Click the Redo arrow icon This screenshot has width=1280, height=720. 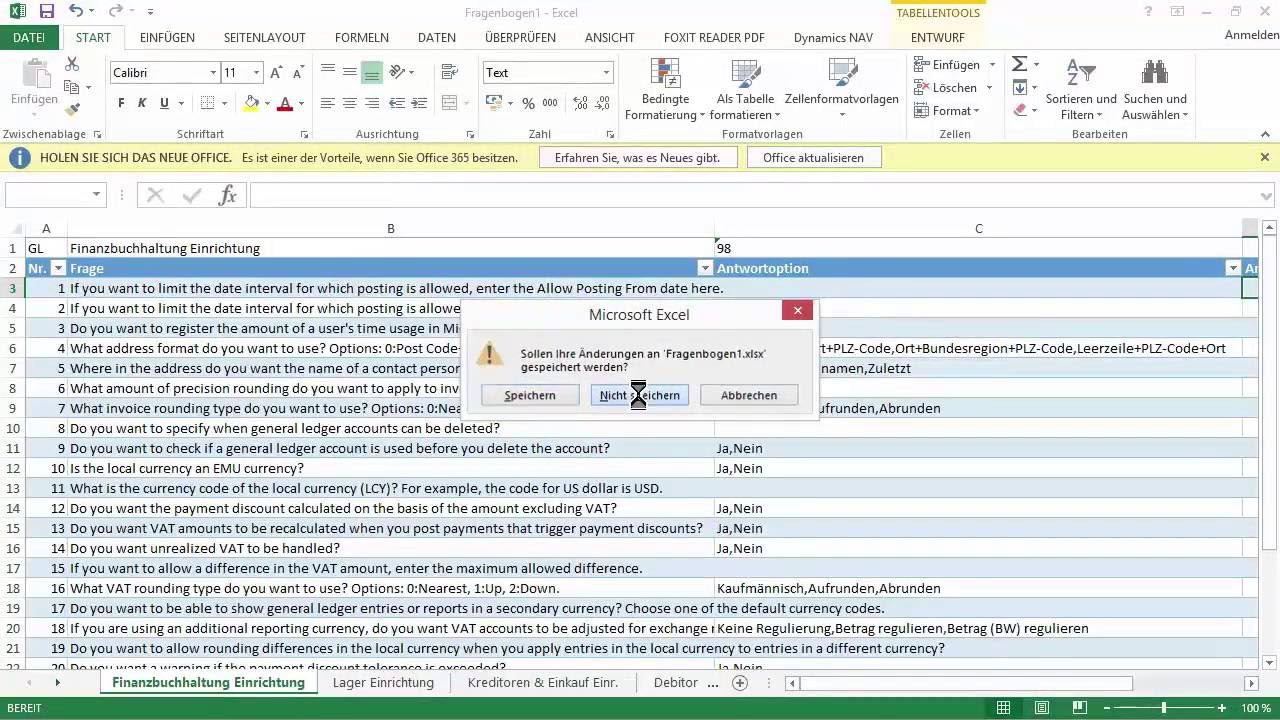point(114,12)
